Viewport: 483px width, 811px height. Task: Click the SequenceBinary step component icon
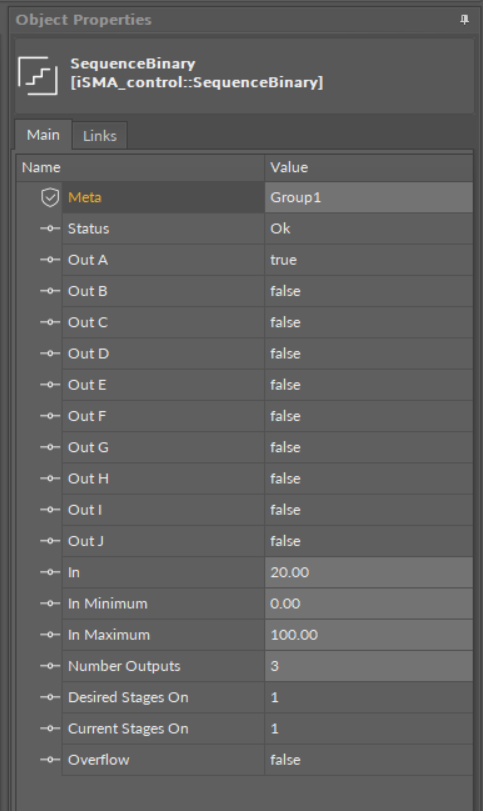pos(38,76)
